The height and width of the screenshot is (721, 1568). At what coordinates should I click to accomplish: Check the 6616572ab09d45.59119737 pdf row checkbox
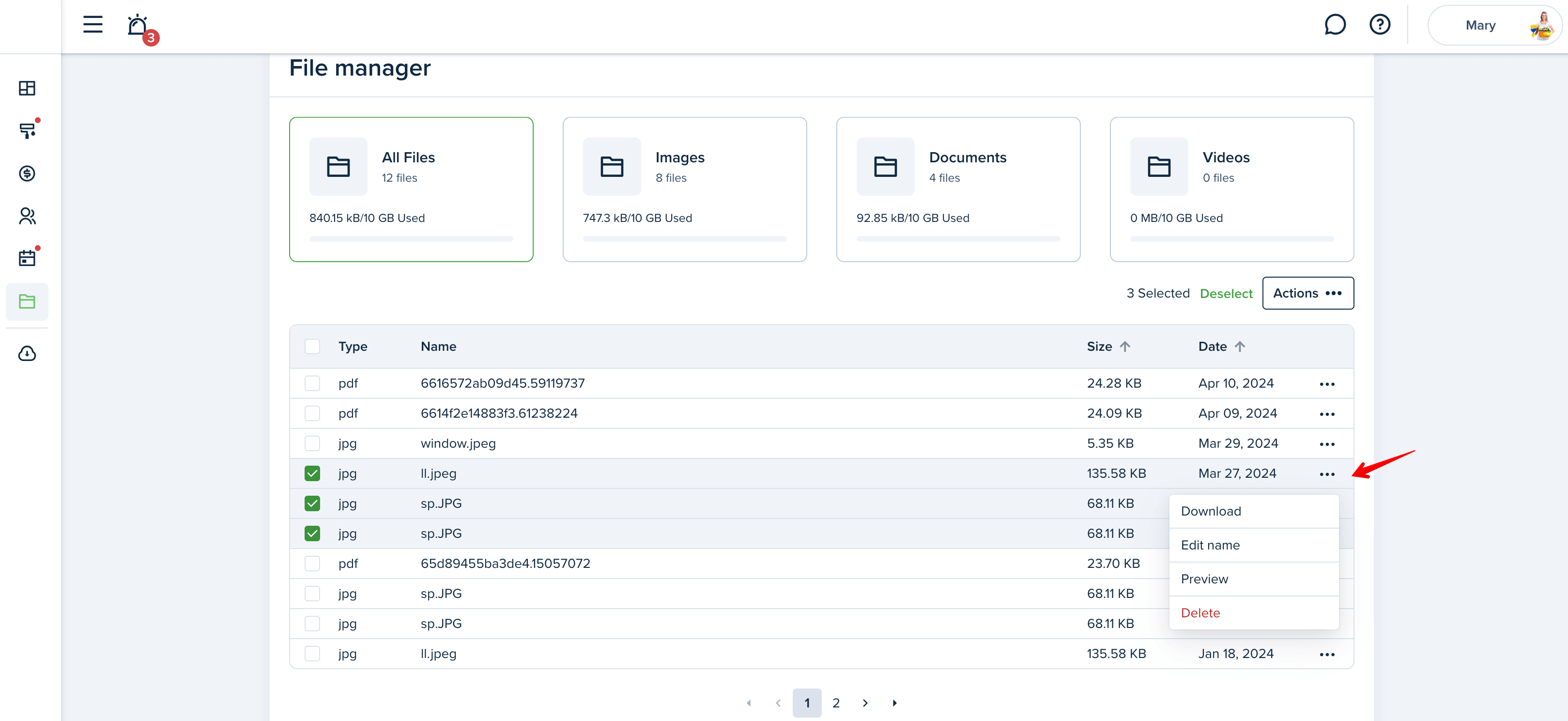[x=312, y=383]
